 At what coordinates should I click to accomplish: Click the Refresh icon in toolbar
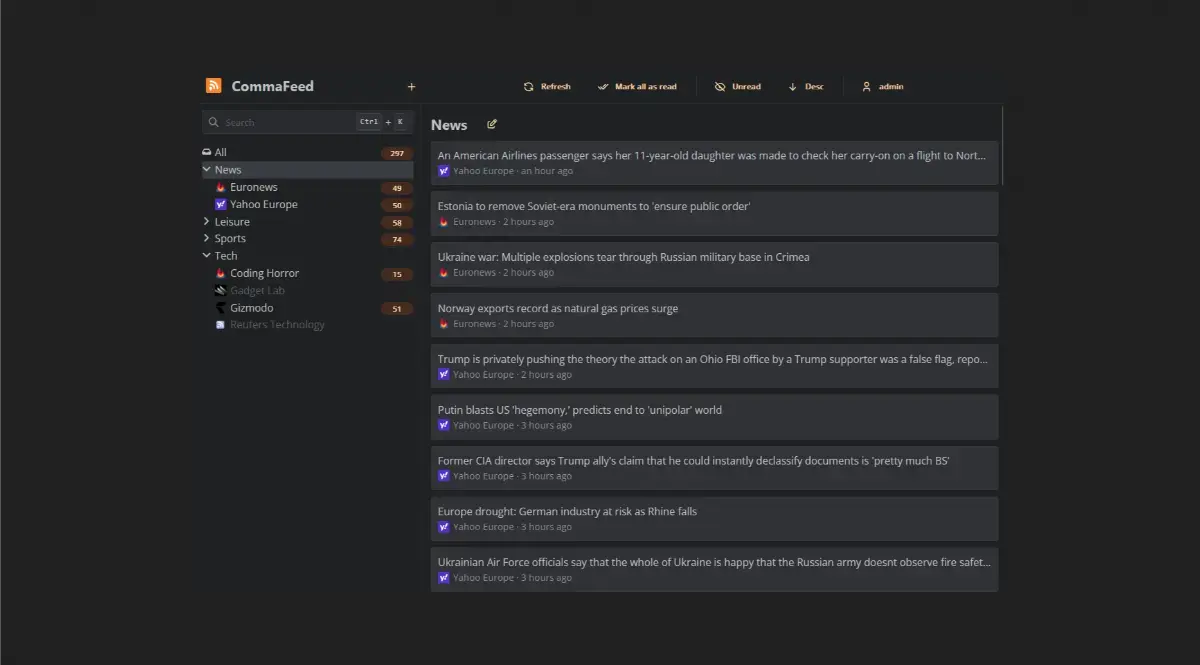point(529,87)
